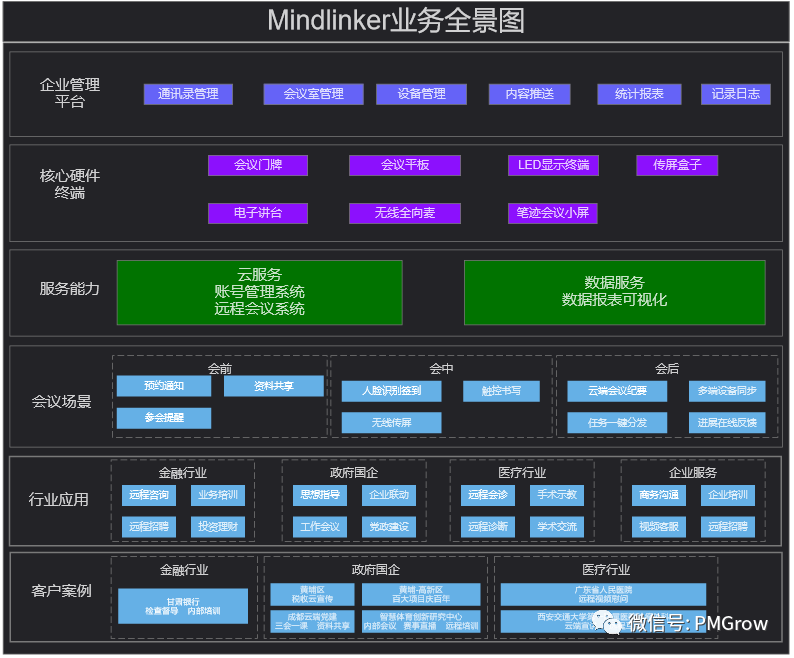Select the 人脸识别签到 box
Image resolution: width=794 pixels, height=658 pixels.
coord(391,391)
